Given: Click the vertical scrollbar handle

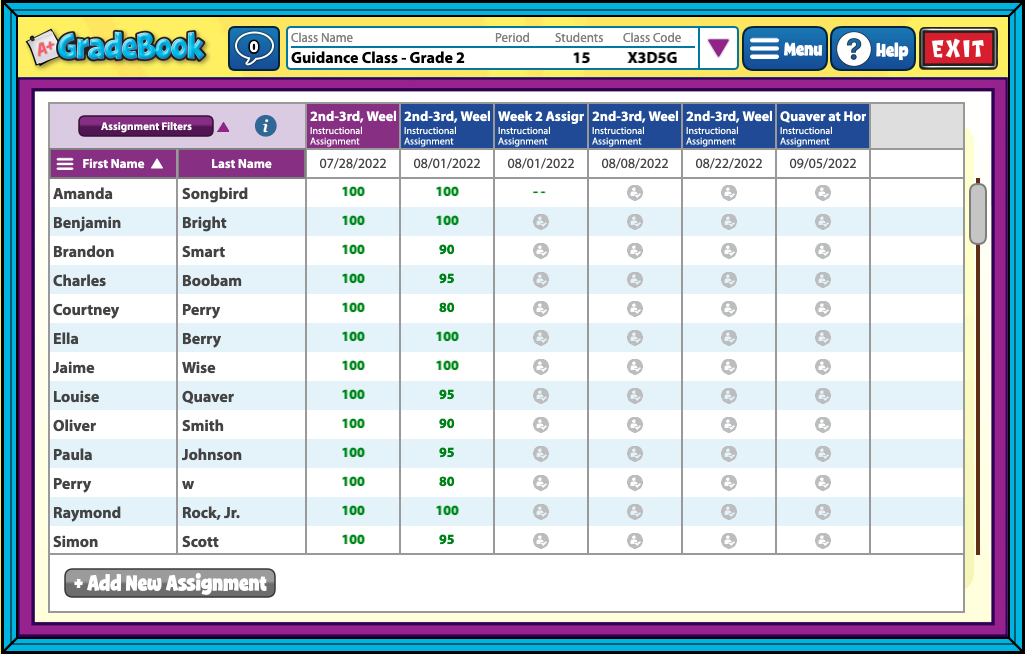Looking at the screenshot, I should 978,214.
